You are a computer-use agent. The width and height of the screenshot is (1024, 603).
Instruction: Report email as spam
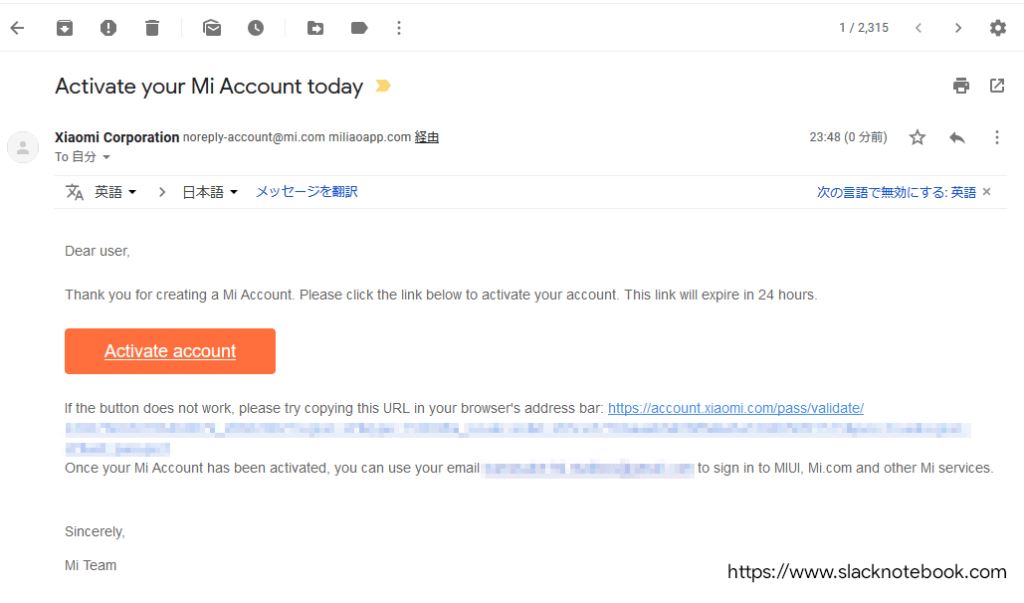(108, 28)
